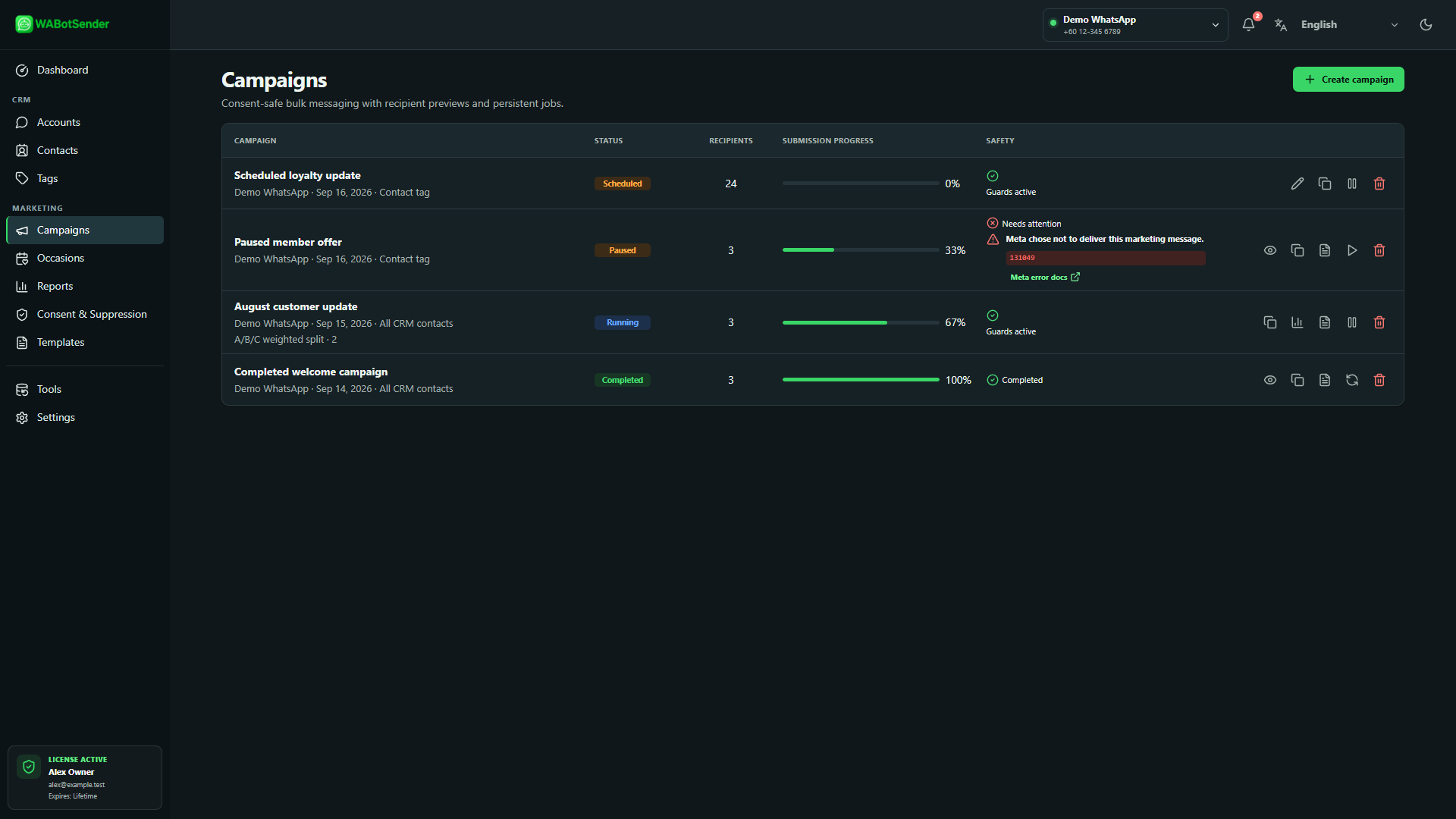
Task: Resume the Paused member offer campaign
Action: pos(1352,250)
